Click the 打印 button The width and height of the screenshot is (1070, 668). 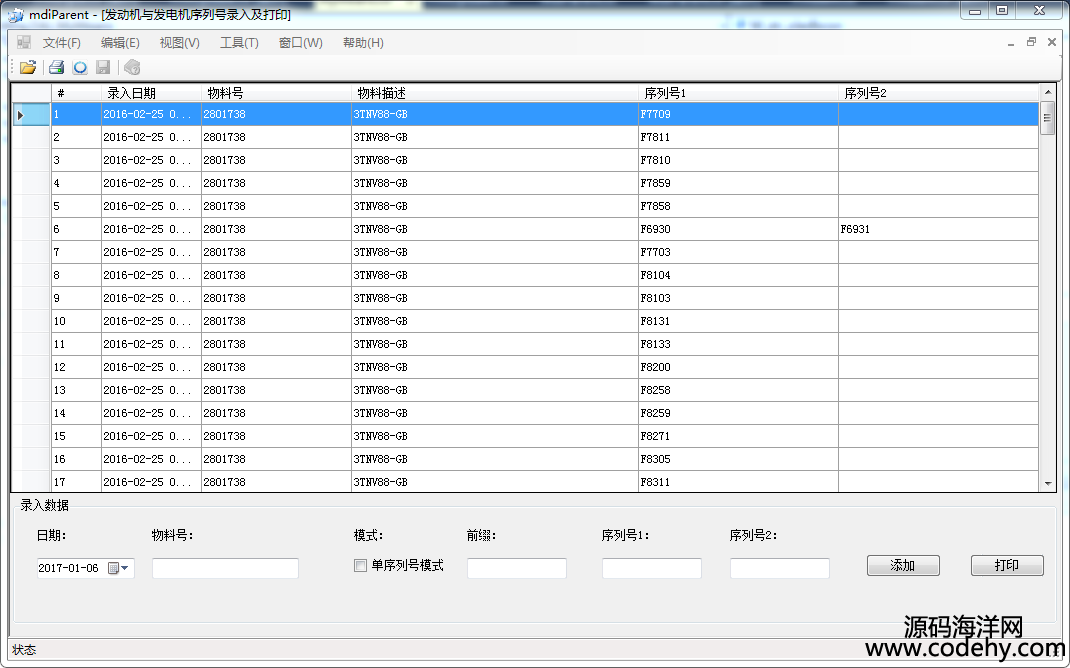[1007, 566]
